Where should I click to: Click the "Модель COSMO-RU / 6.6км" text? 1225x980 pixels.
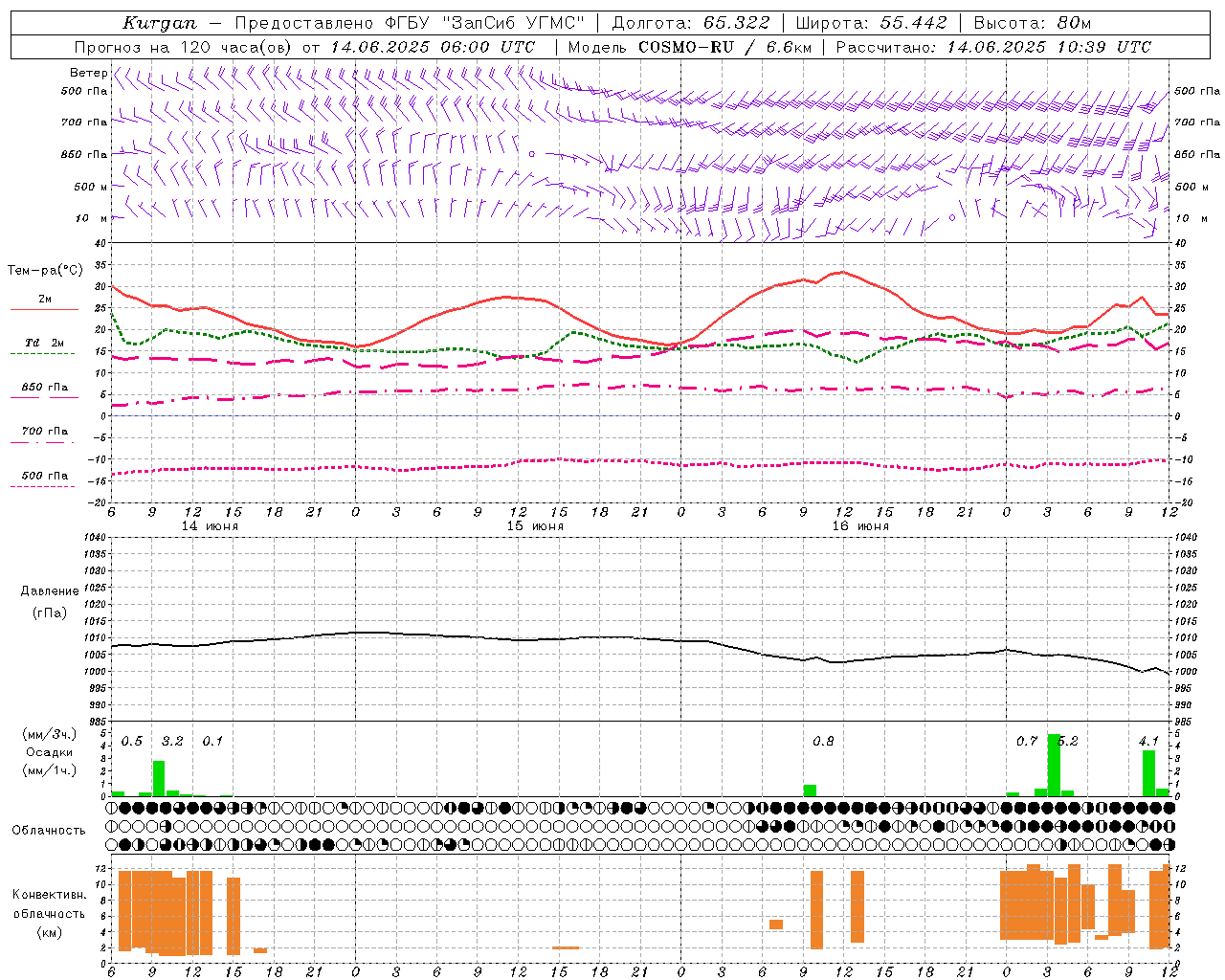coord(690,47)
